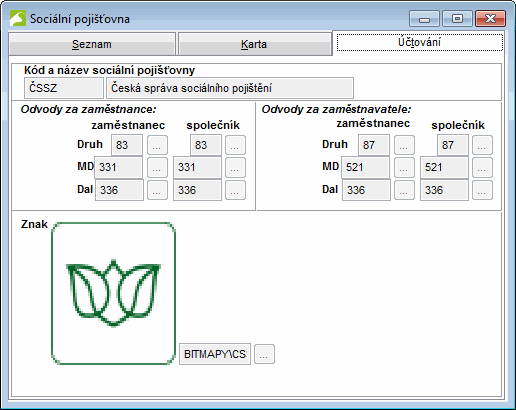The height and width of the screenshot is (410, 516).
Task: Click employee deductions zaměstnanec MD field 331
Action: click(x=119, y=167)
